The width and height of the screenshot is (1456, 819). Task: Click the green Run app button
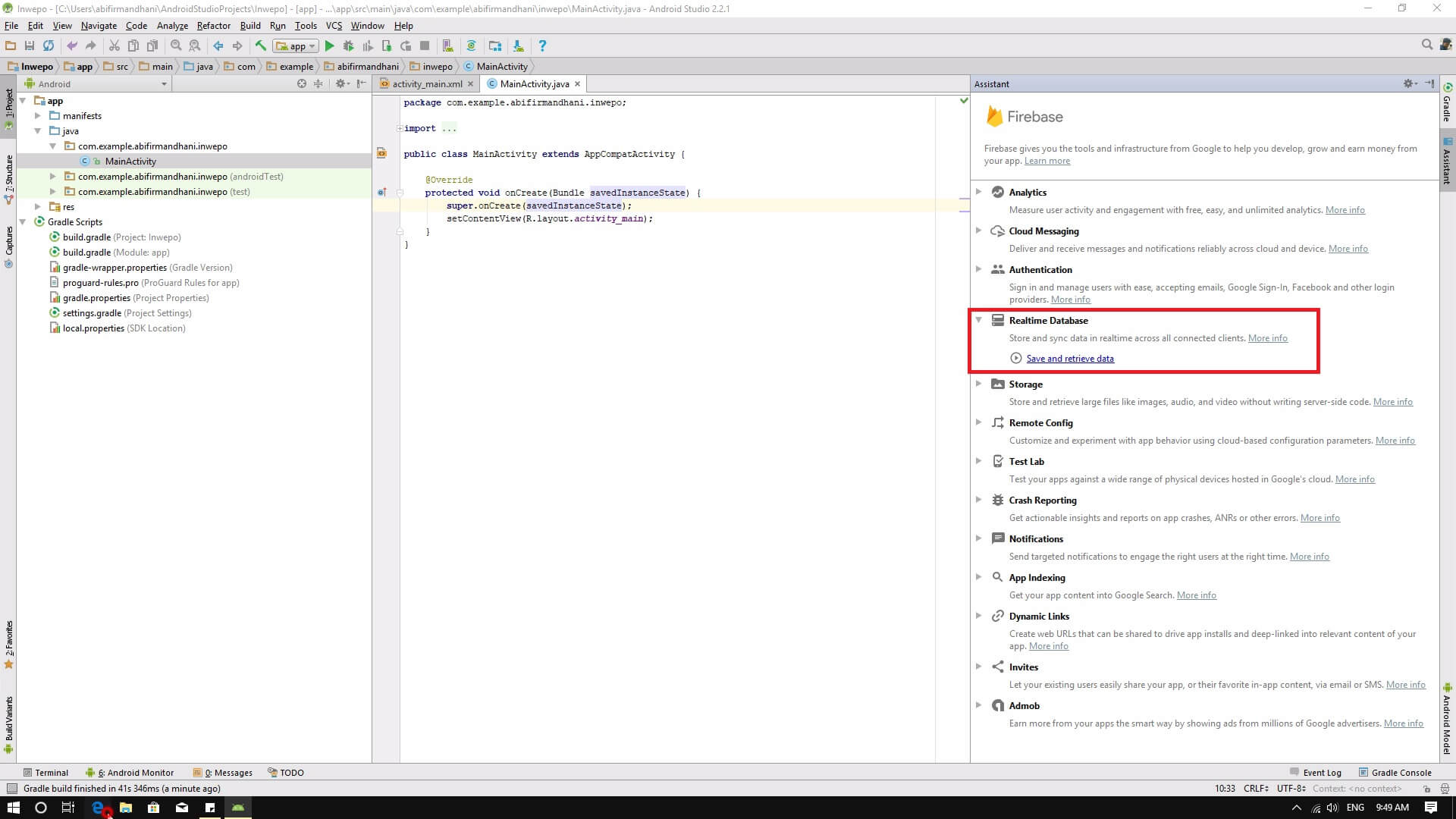point(329,46)
